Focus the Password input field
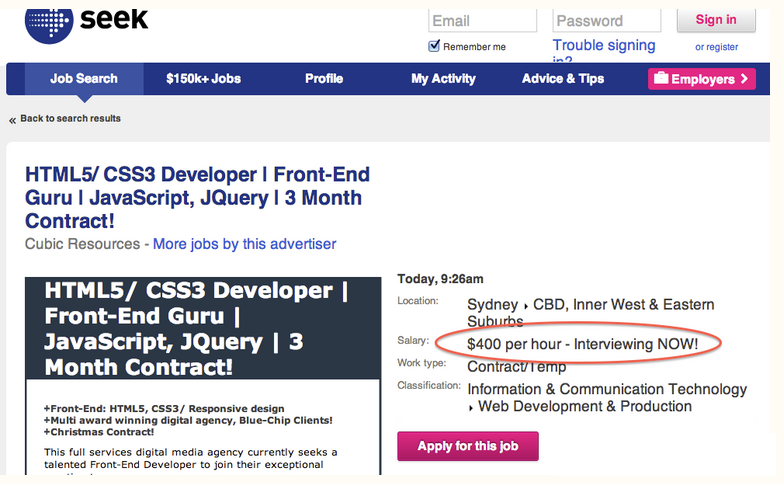Screen dimensions: 784x484 pyautogui.click(x=608, y=21)
